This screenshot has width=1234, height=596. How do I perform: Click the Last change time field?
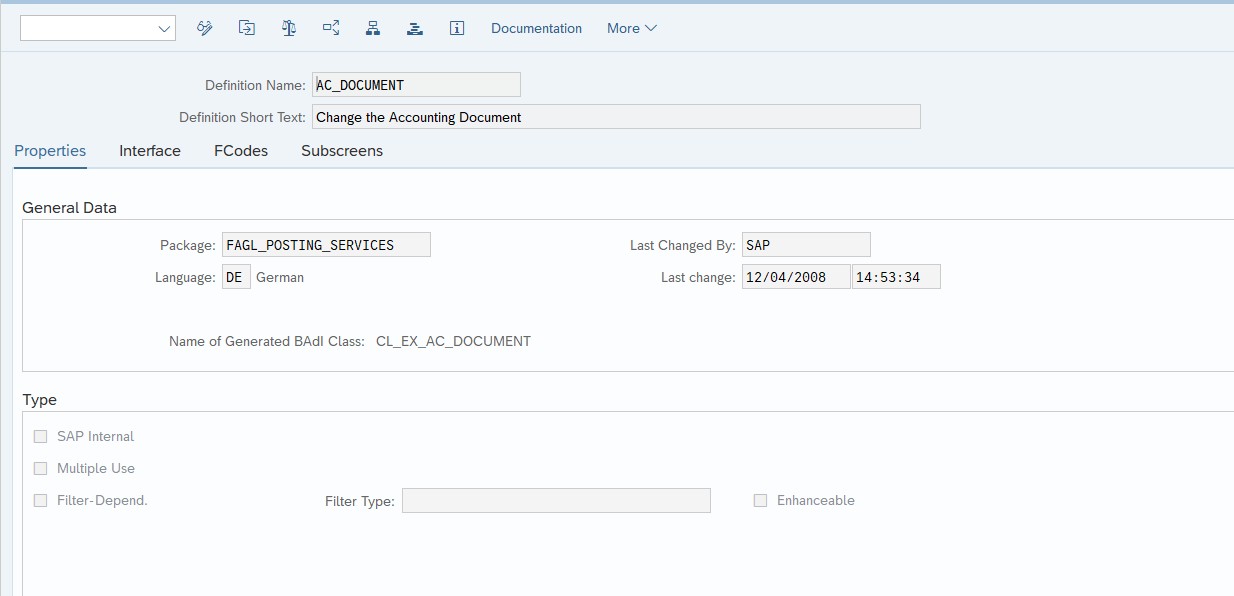pyautogui.click(x=896, y=277)
